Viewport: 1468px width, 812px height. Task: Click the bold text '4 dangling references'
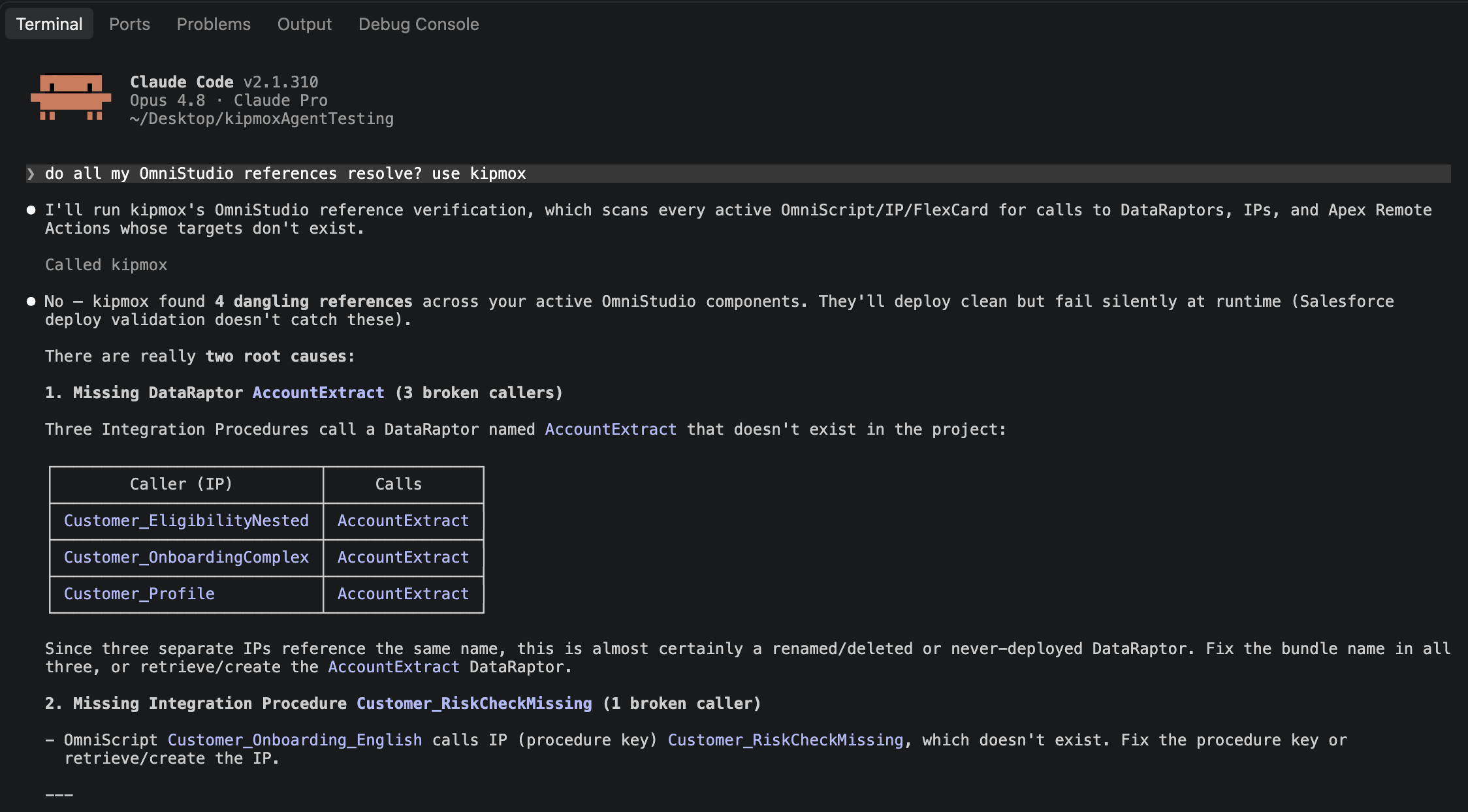pyautogui.click(x=313, y=302)
